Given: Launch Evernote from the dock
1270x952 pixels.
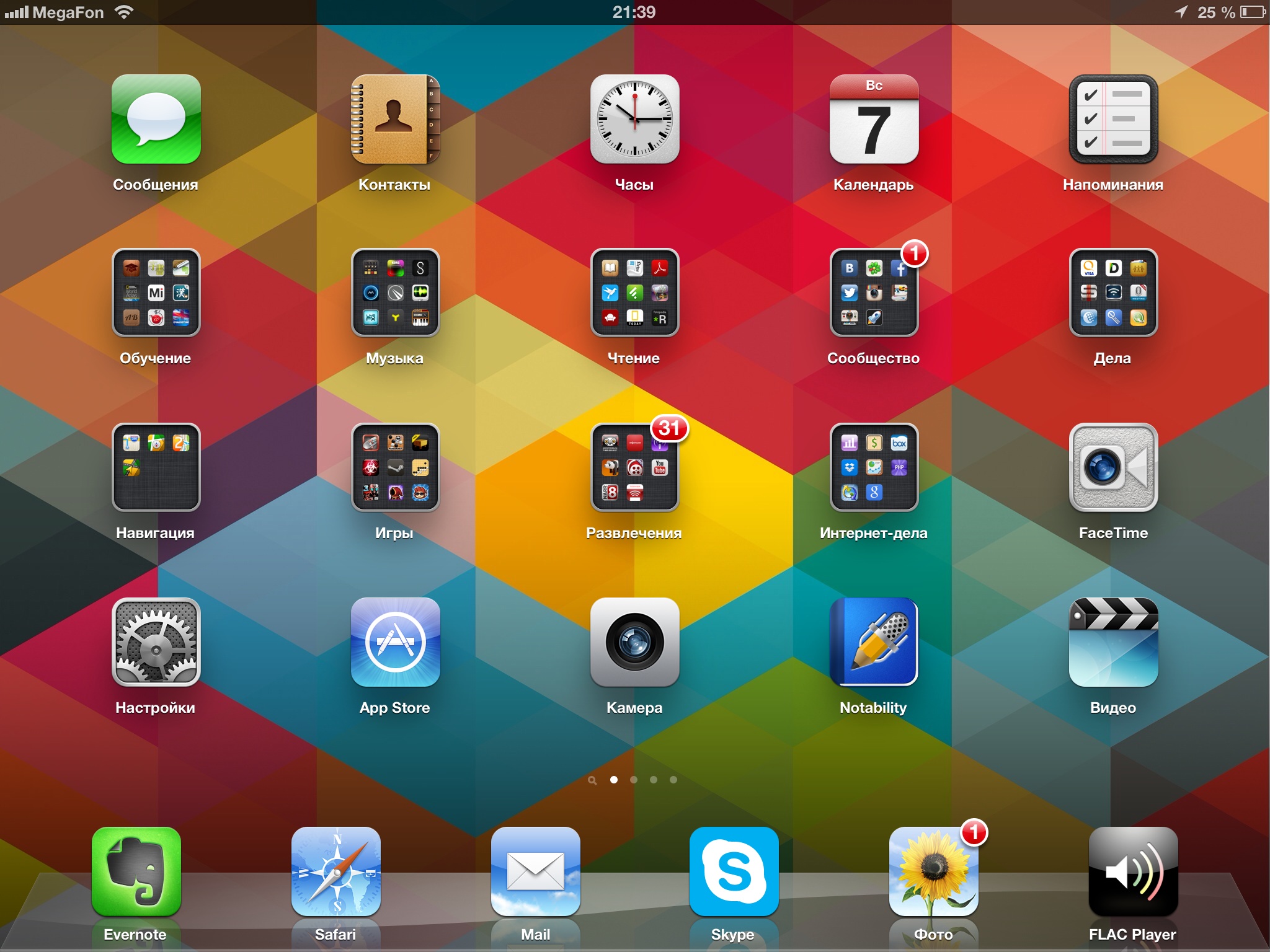Looking at the screenshot, I should click(136, 871).
